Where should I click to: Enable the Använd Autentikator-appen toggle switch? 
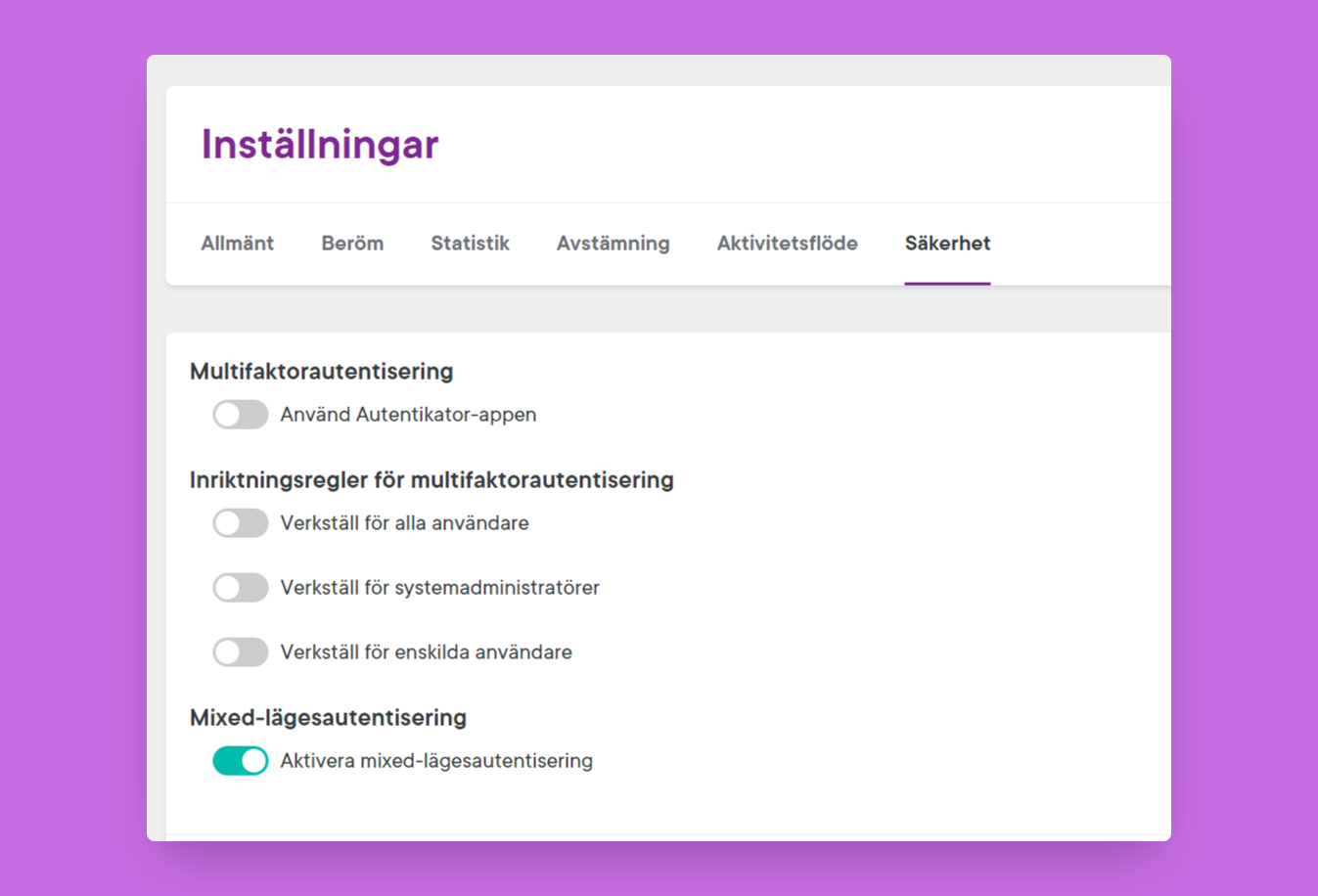coord(241,415)
